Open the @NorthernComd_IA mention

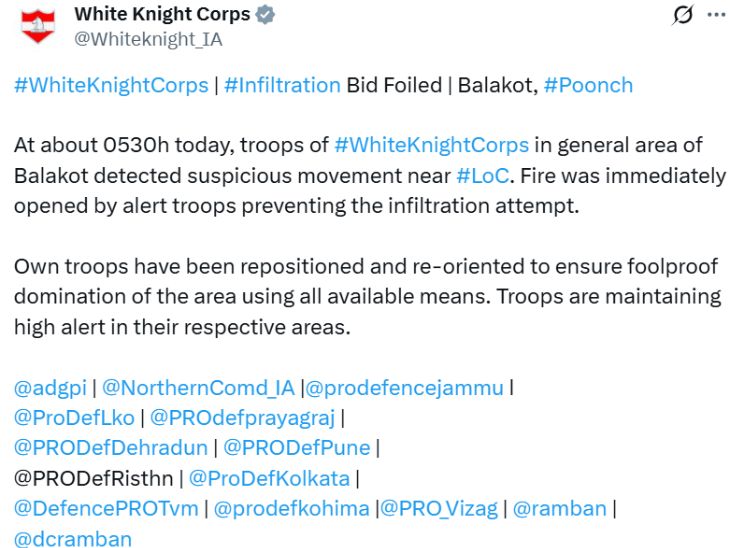[x=198, y=388]
